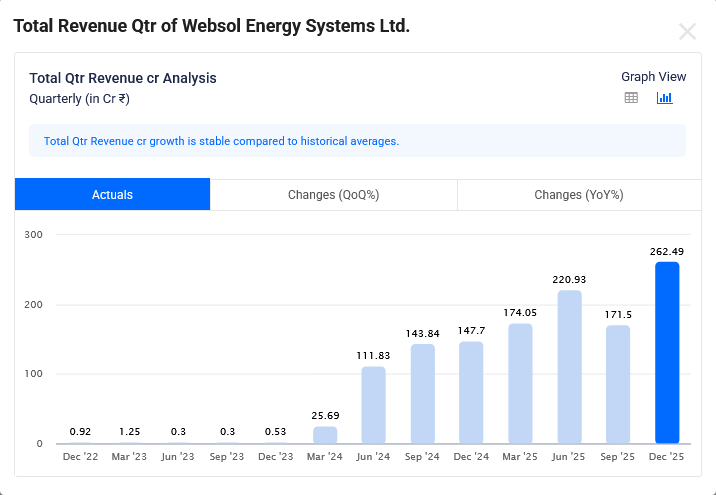Click the Mar '25 axis label

pos(520,457)
